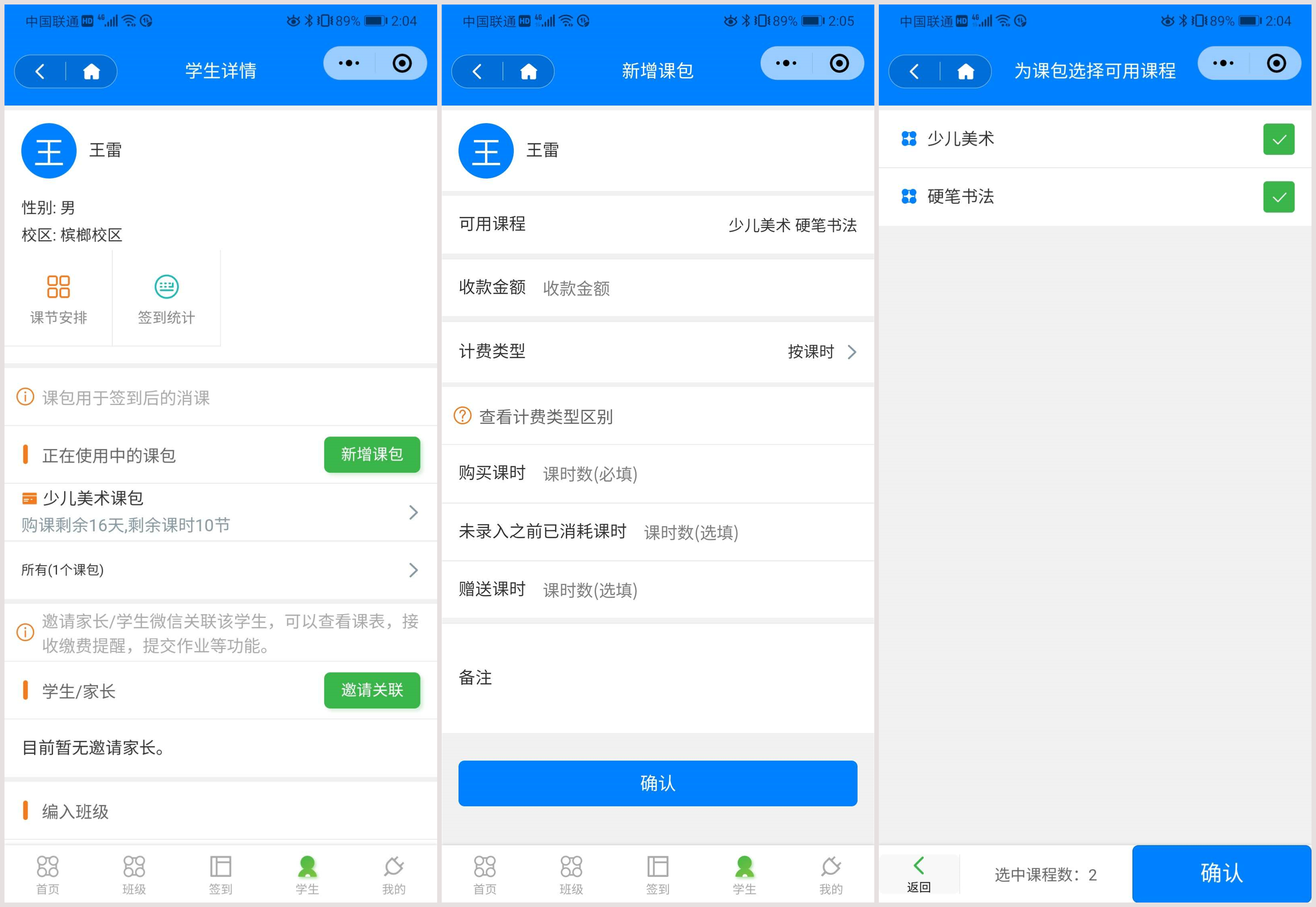
Task: Tap info icon beside 课包用于签到后的消课
Action: click(25, 396)
